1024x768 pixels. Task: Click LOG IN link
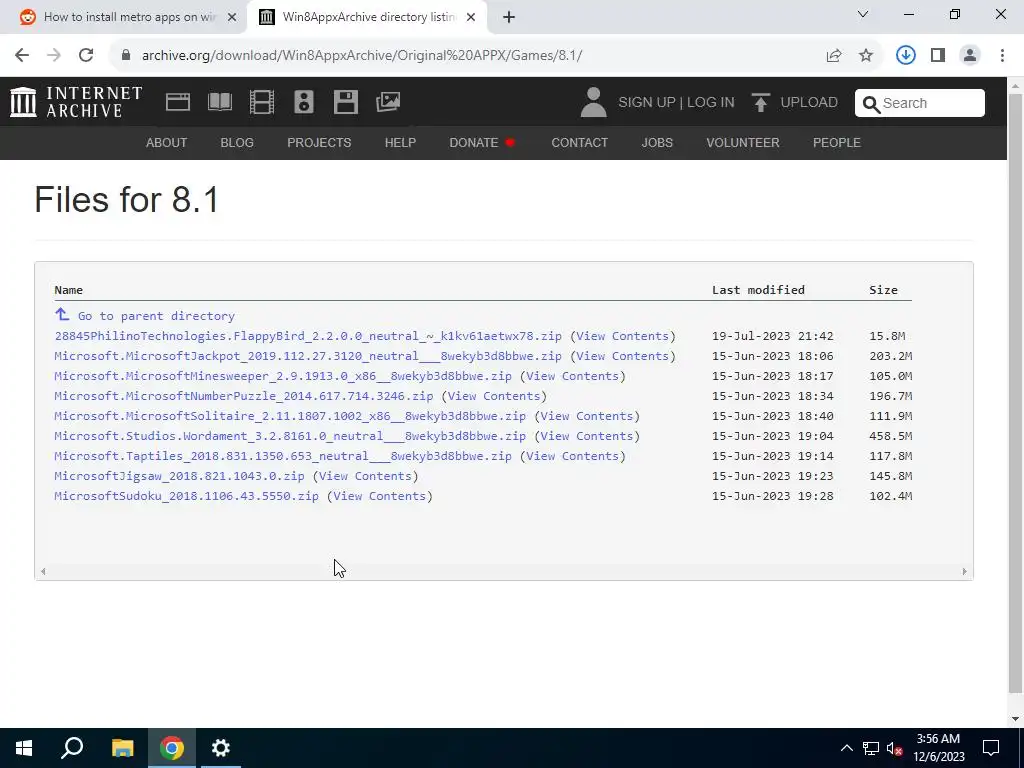pyautogui.click(x=711, y=103)
